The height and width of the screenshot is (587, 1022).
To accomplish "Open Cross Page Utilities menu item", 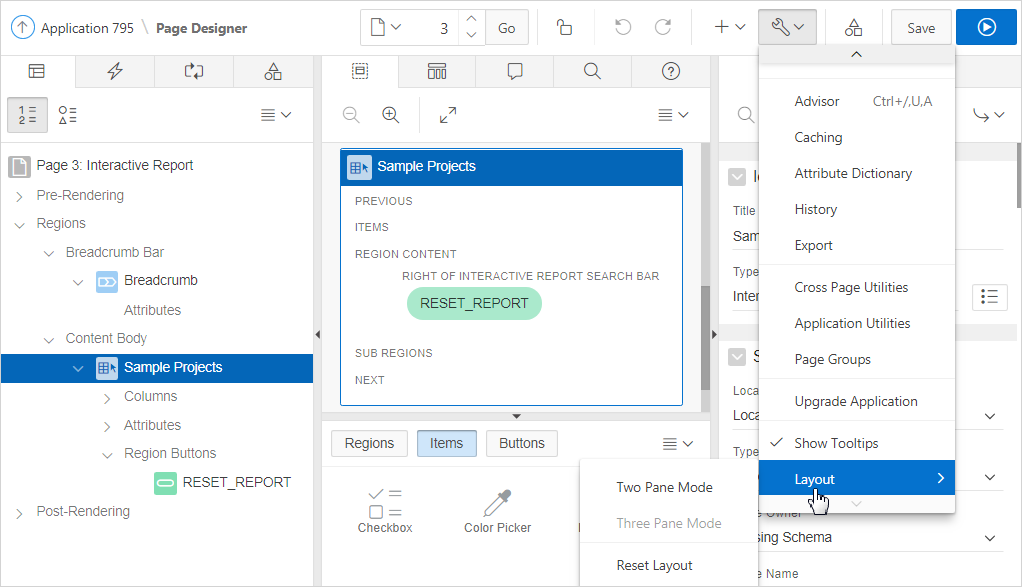I will tap(857, 287).
